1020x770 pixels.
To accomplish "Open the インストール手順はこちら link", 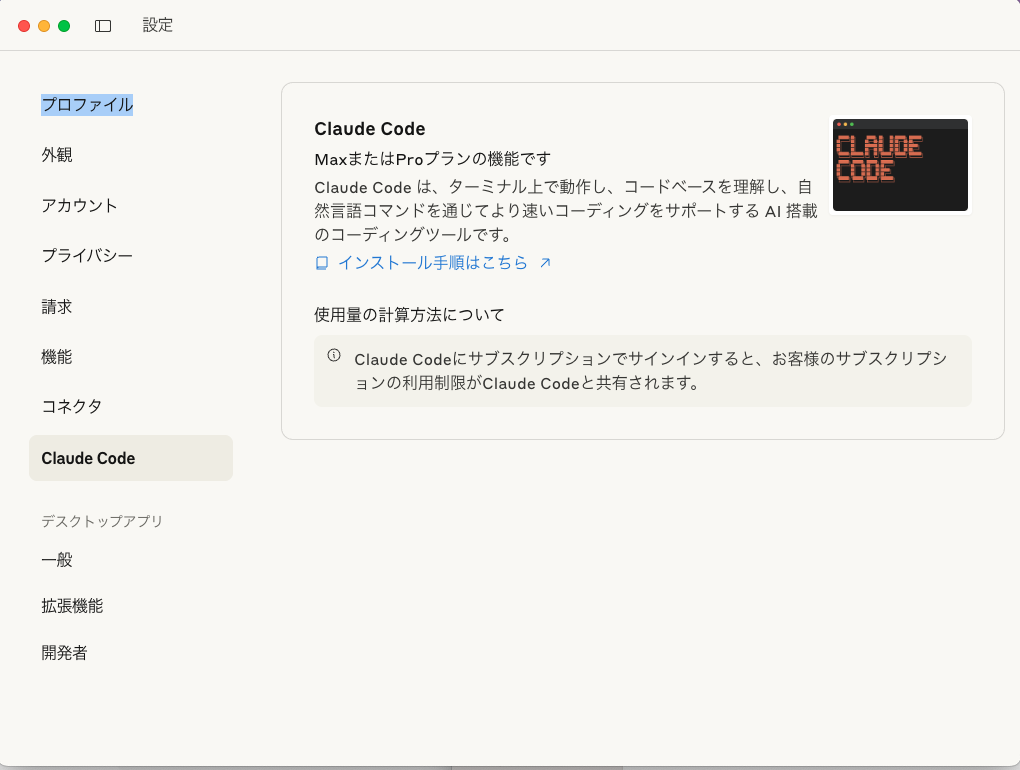I will 433,263.
